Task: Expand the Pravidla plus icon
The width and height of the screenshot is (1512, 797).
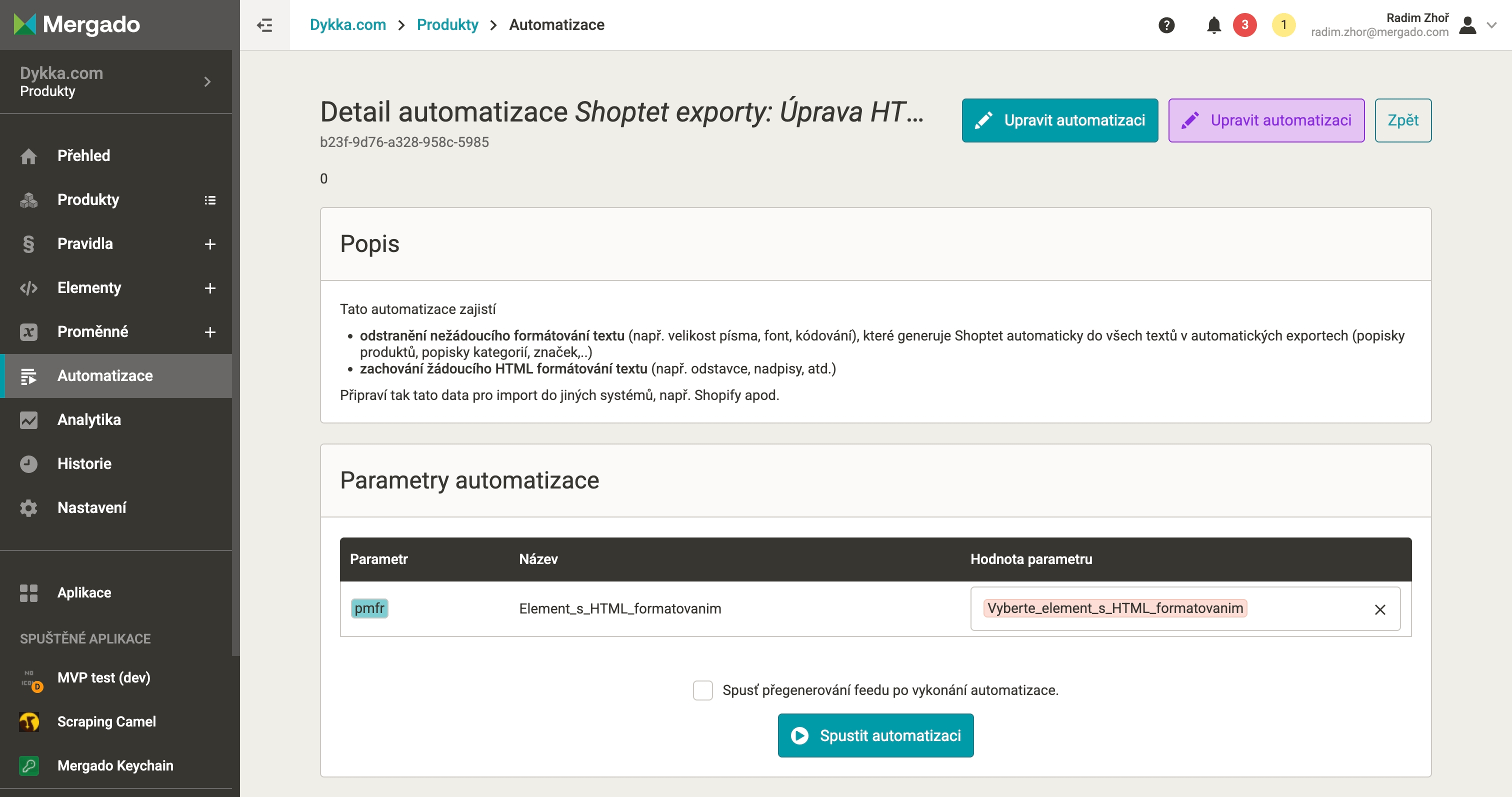Action: coord(209,244)
